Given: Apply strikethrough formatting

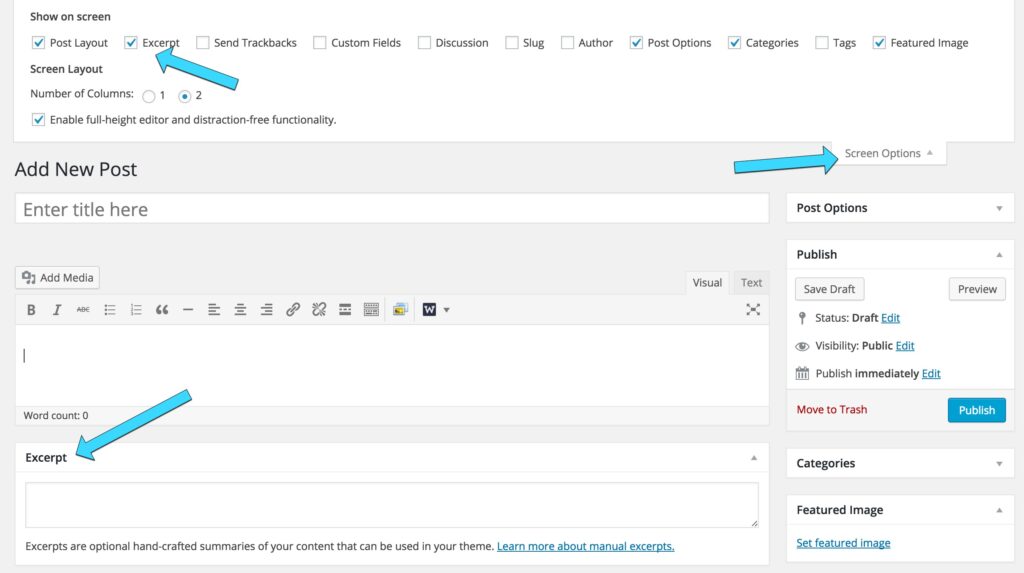Looking at the screenshot, I should click(x=83, y=310).
